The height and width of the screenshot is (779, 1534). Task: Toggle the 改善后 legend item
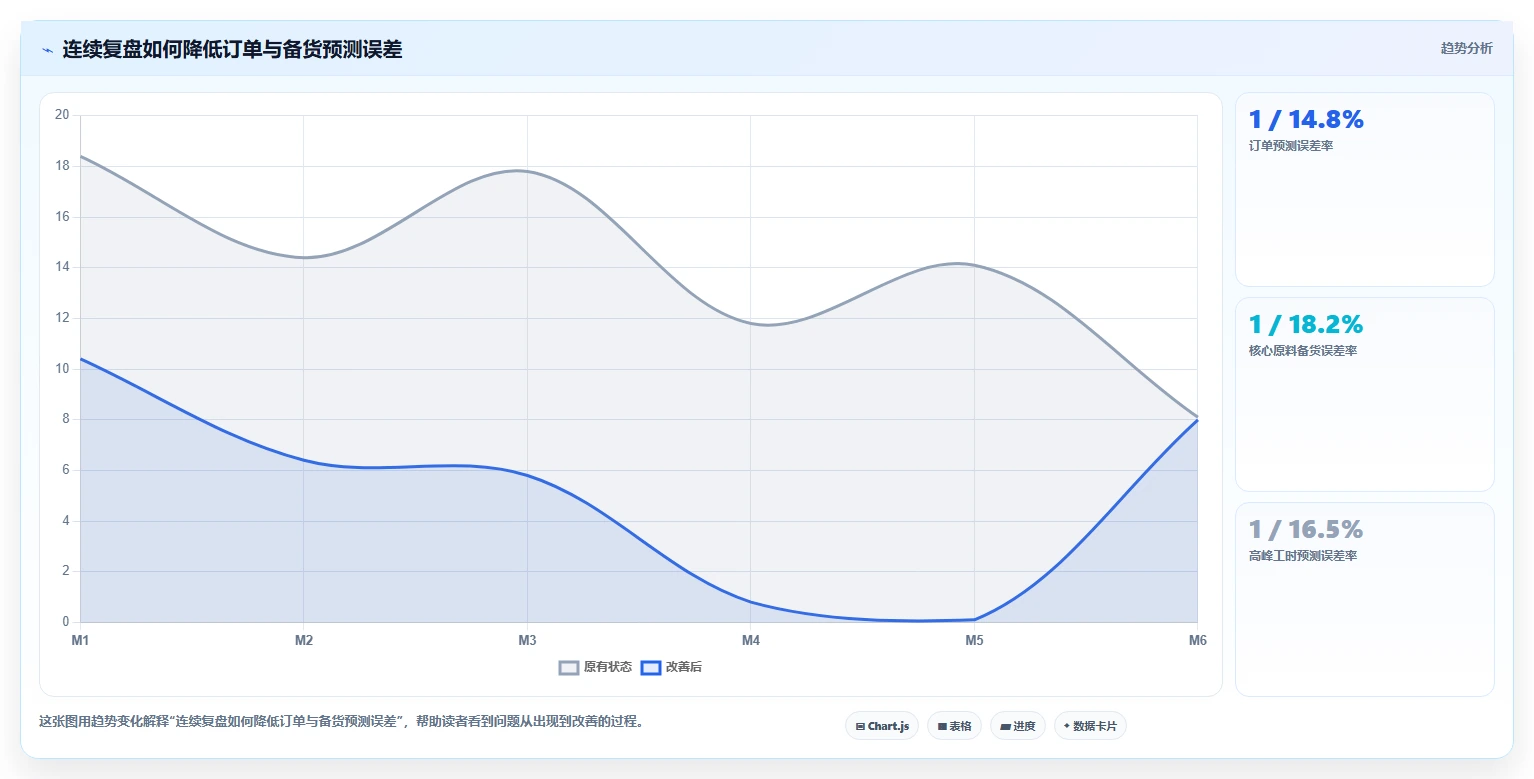pyautogui.click(x=671, y=667)
